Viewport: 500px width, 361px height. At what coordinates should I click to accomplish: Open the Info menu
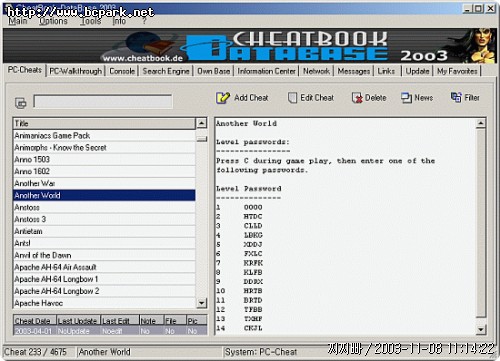coord(119,21)
